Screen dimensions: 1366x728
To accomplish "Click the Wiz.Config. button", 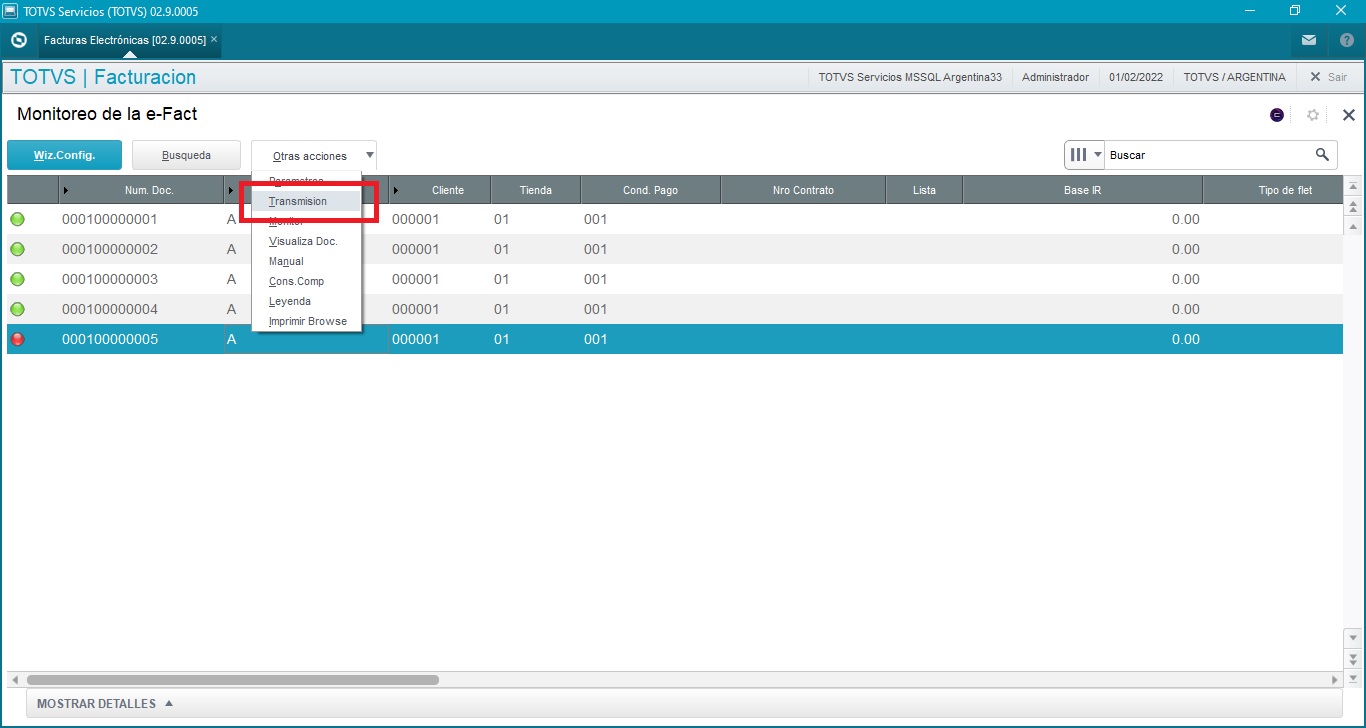I will (64, 155).
